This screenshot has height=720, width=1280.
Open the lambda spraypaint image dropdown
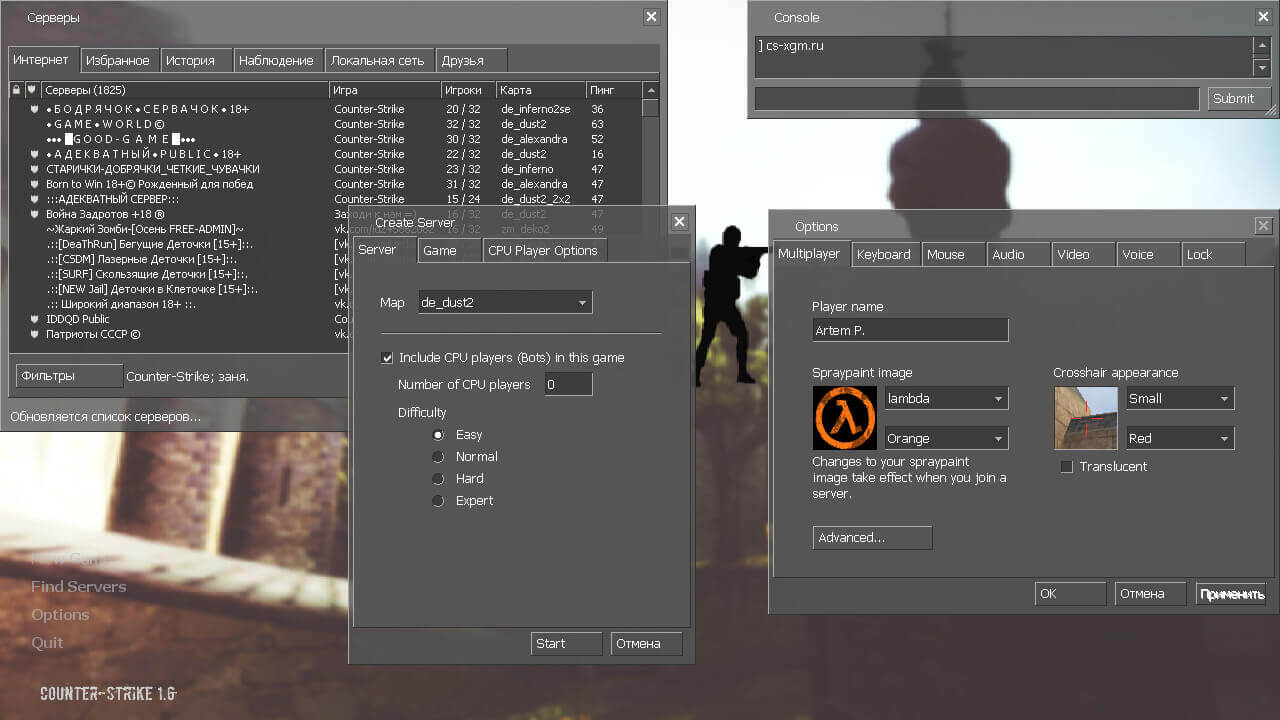click(945, 398)
